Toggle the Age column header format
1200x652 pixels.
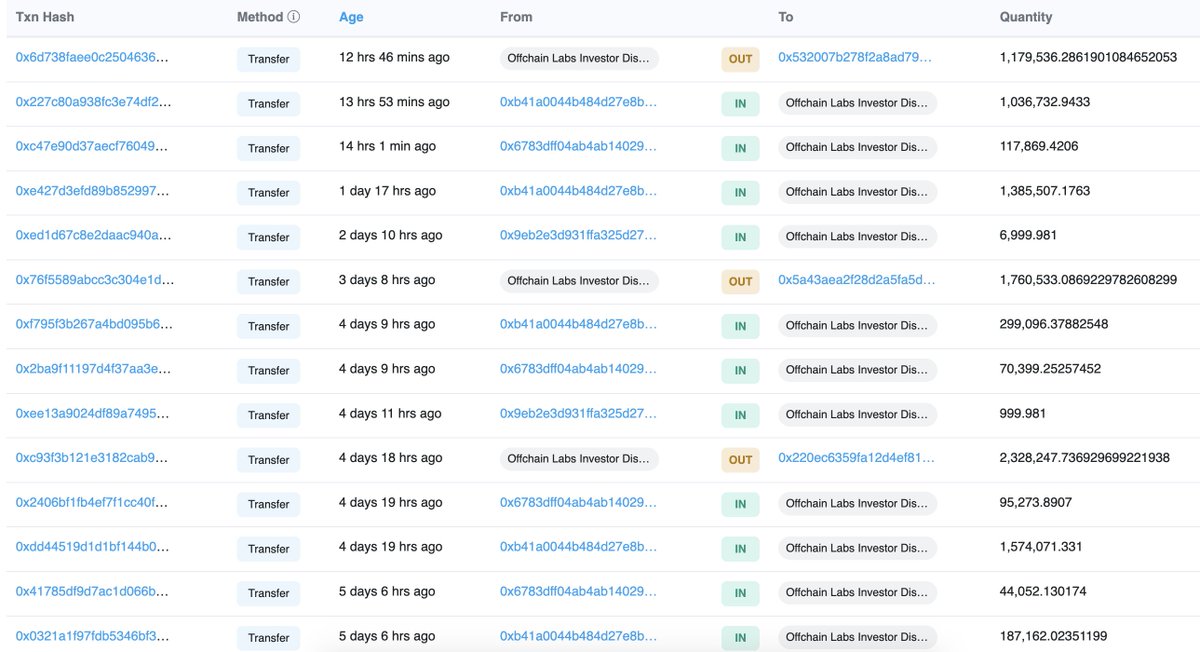351,17
